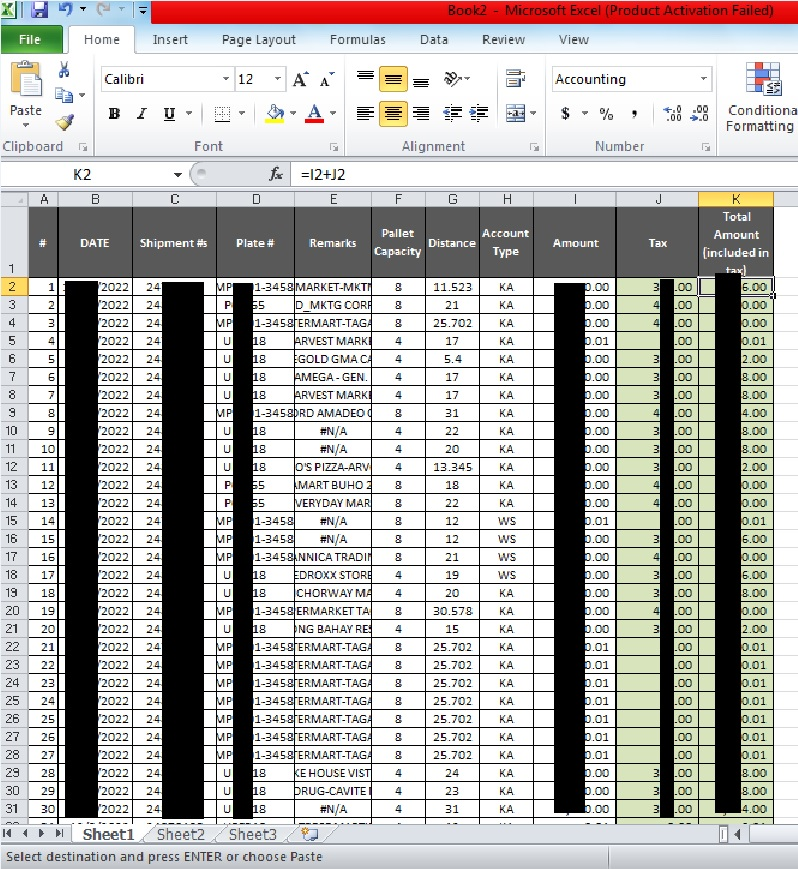The height and width of the screenshot is (869, 798).
Task: Click Increase Font Size icon
Action: click(x=300, y=79)
